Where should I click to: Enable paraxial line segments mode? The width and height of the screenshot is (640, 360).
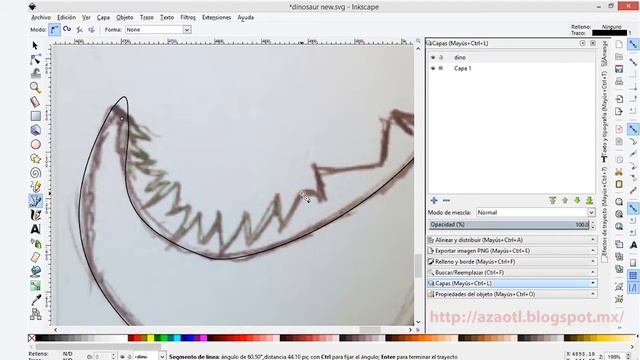(x=92, y=29)
